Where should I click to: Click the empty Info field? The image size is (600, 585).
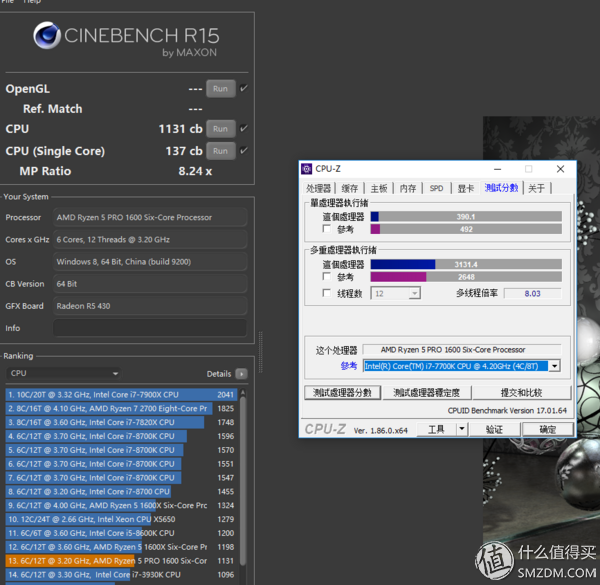[150, 328]
